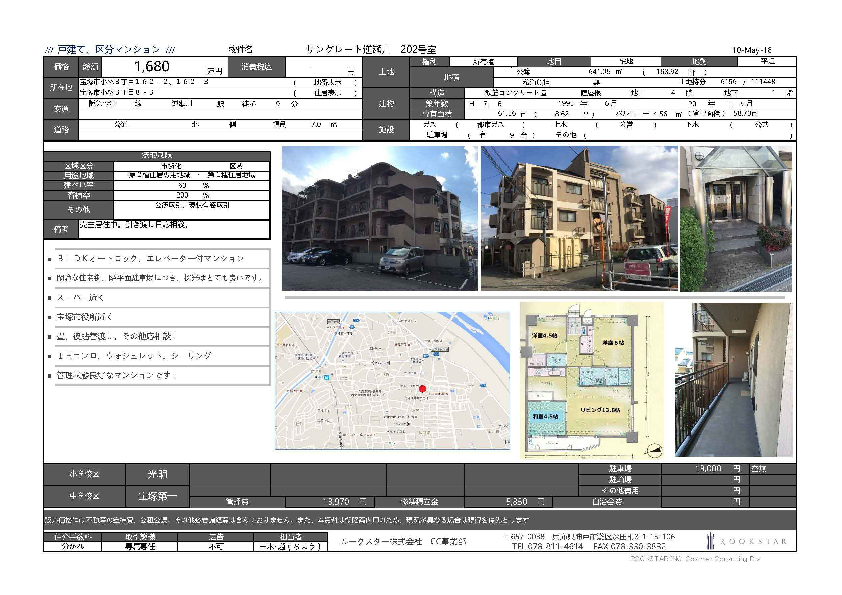The height and width of the screenshot is (595, 842).
Task: Open the large brown apartment building photo
Action: pos(380,219)
